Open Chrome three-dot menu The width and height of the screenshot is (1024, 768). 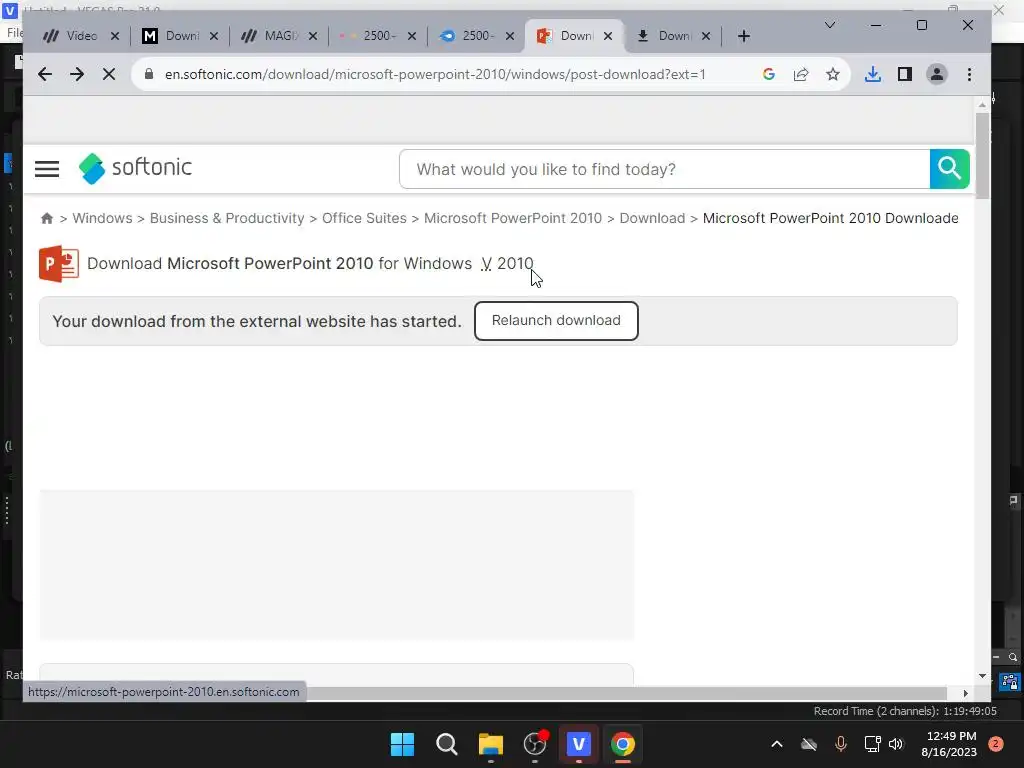969,74
